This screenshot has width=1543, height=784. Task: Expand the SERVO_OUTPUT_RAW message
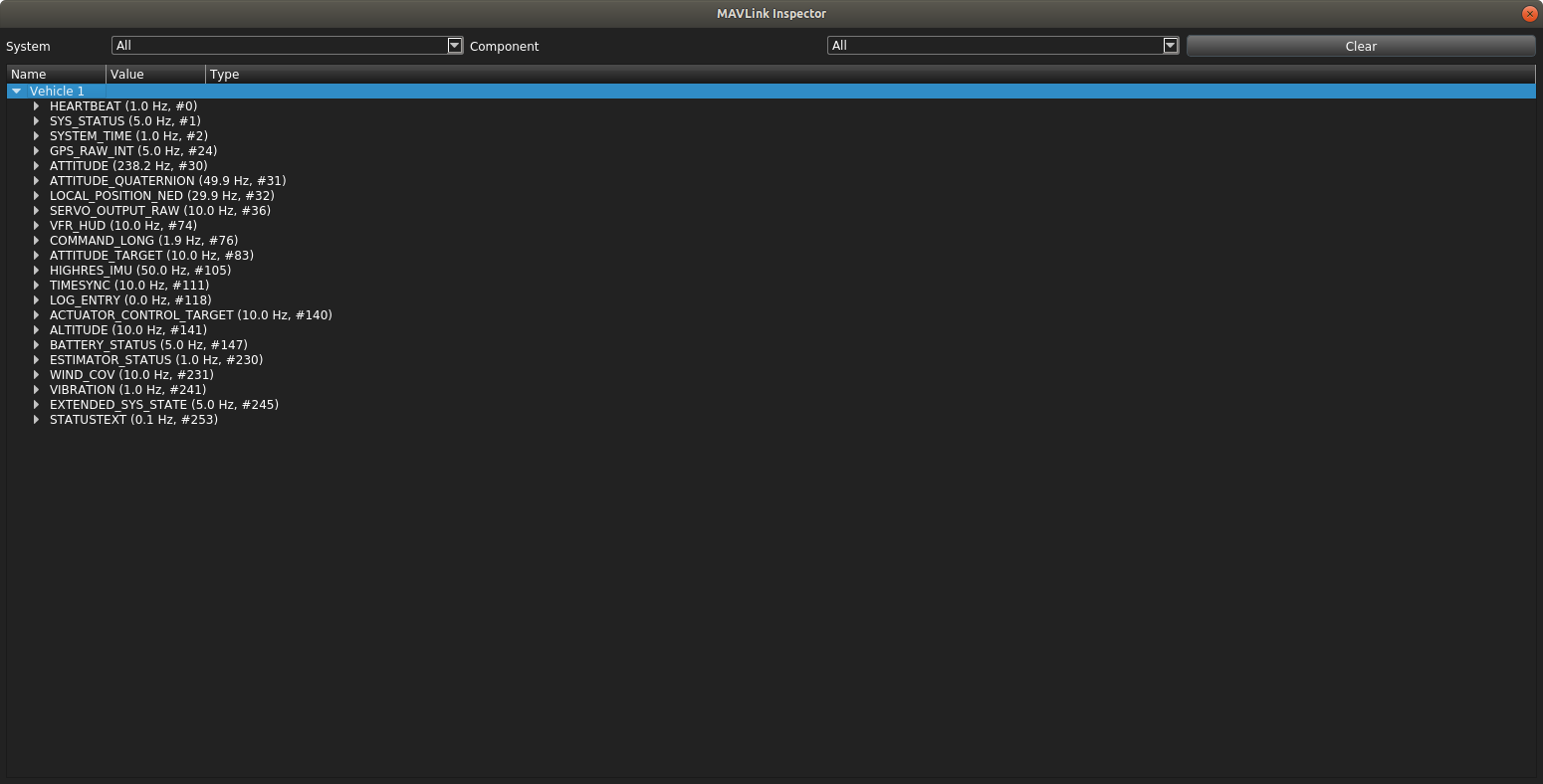[x=37, y=210]
